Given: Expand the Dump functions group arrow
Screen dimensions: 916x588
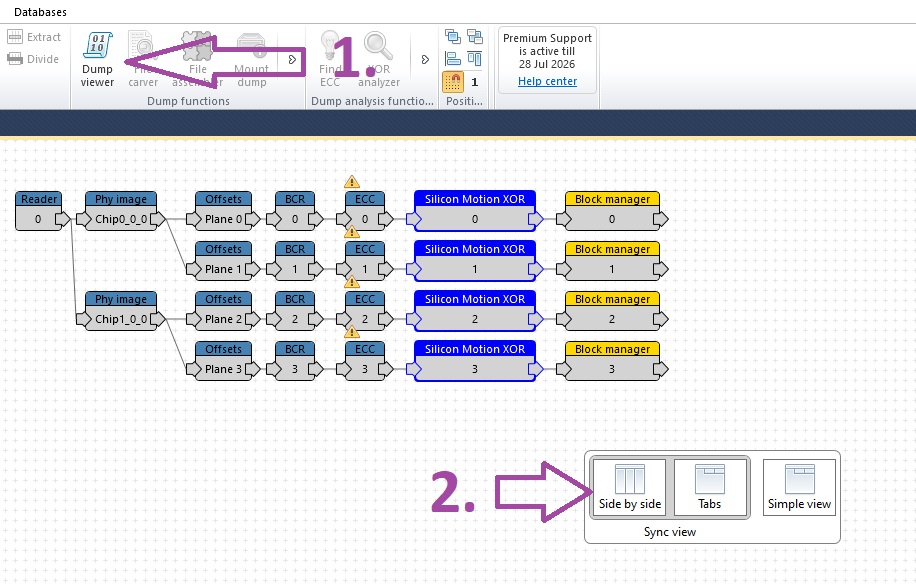Looking at the screenshot, I should (x=292, y=60).
